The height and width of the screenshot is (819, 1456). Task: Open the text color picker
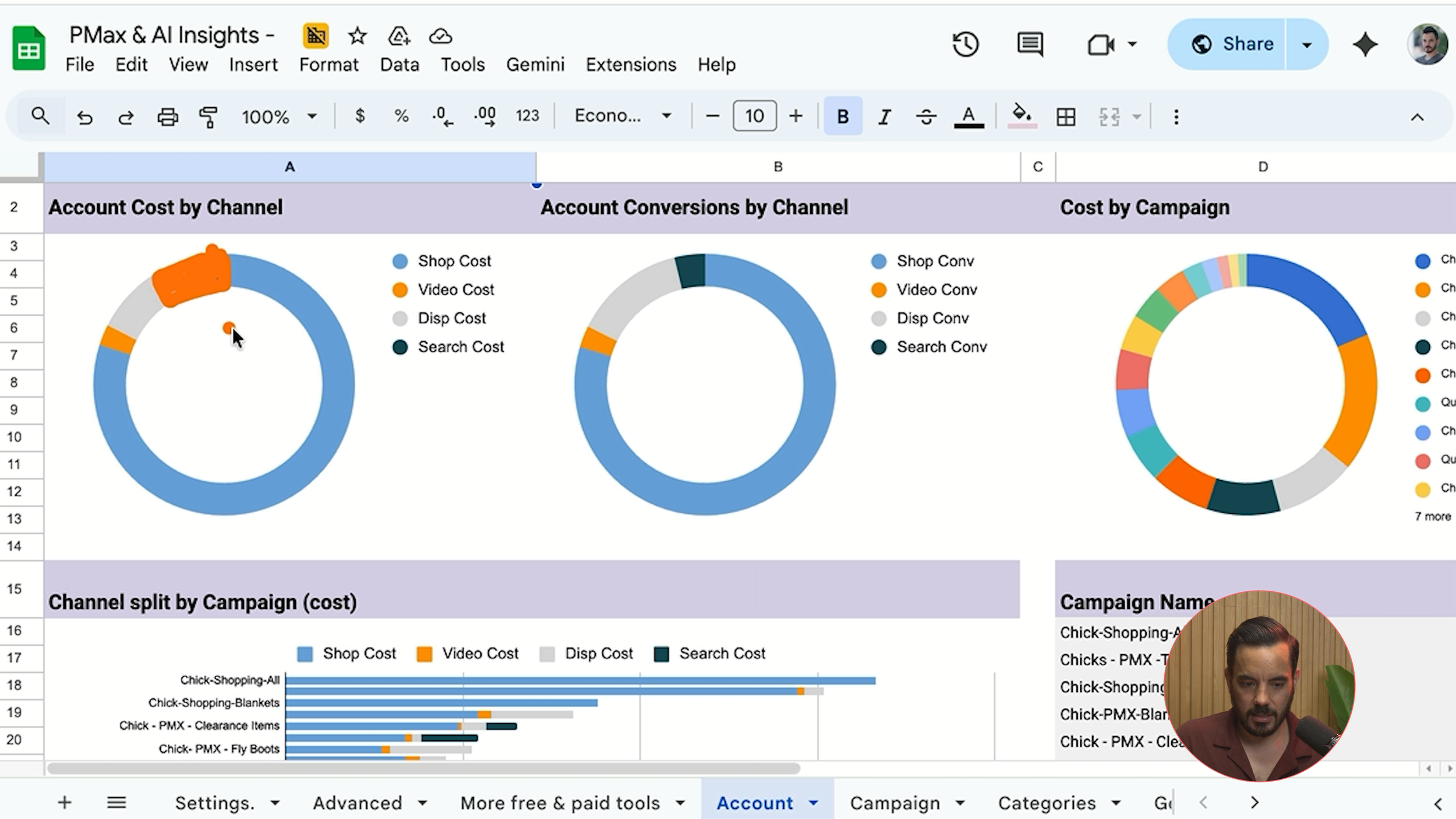point(969,117)
